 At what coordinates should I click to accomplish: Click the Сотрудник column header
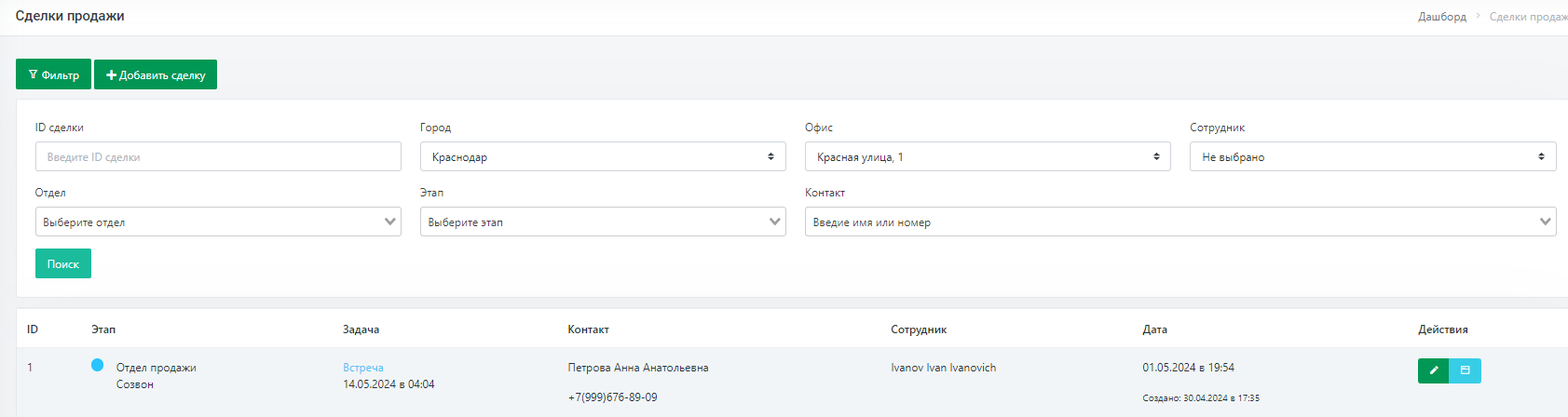919,330
